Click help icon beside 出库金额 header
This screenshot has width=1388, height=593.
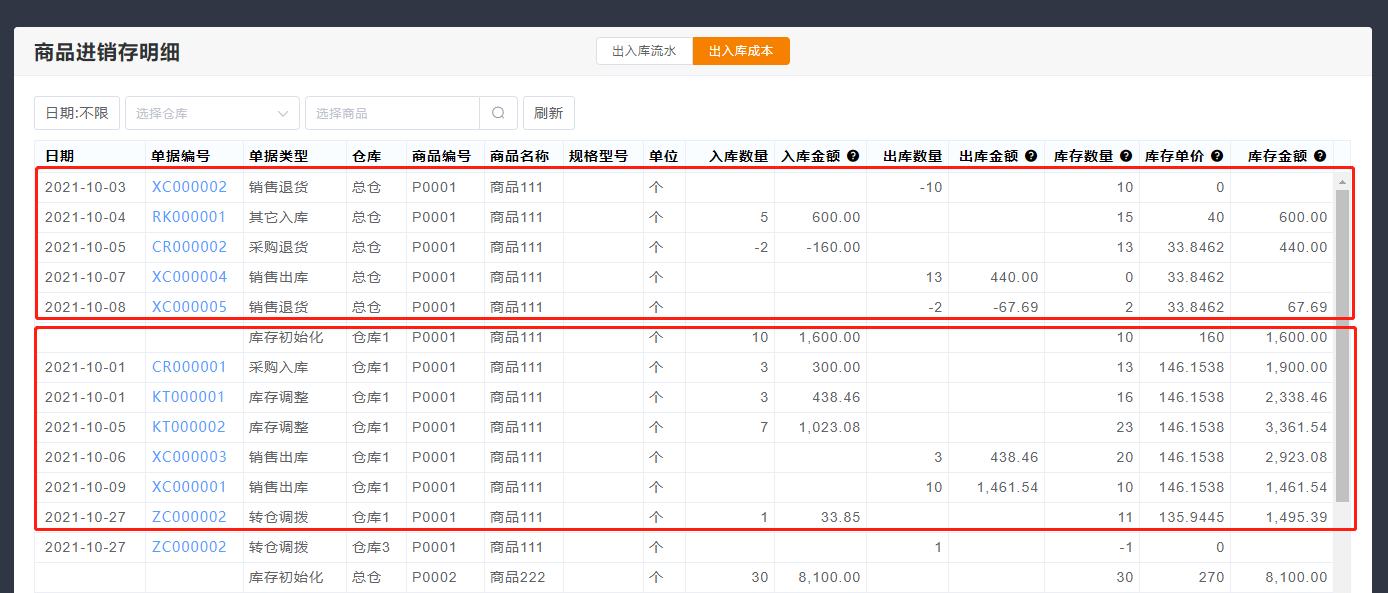point(1031,156)
